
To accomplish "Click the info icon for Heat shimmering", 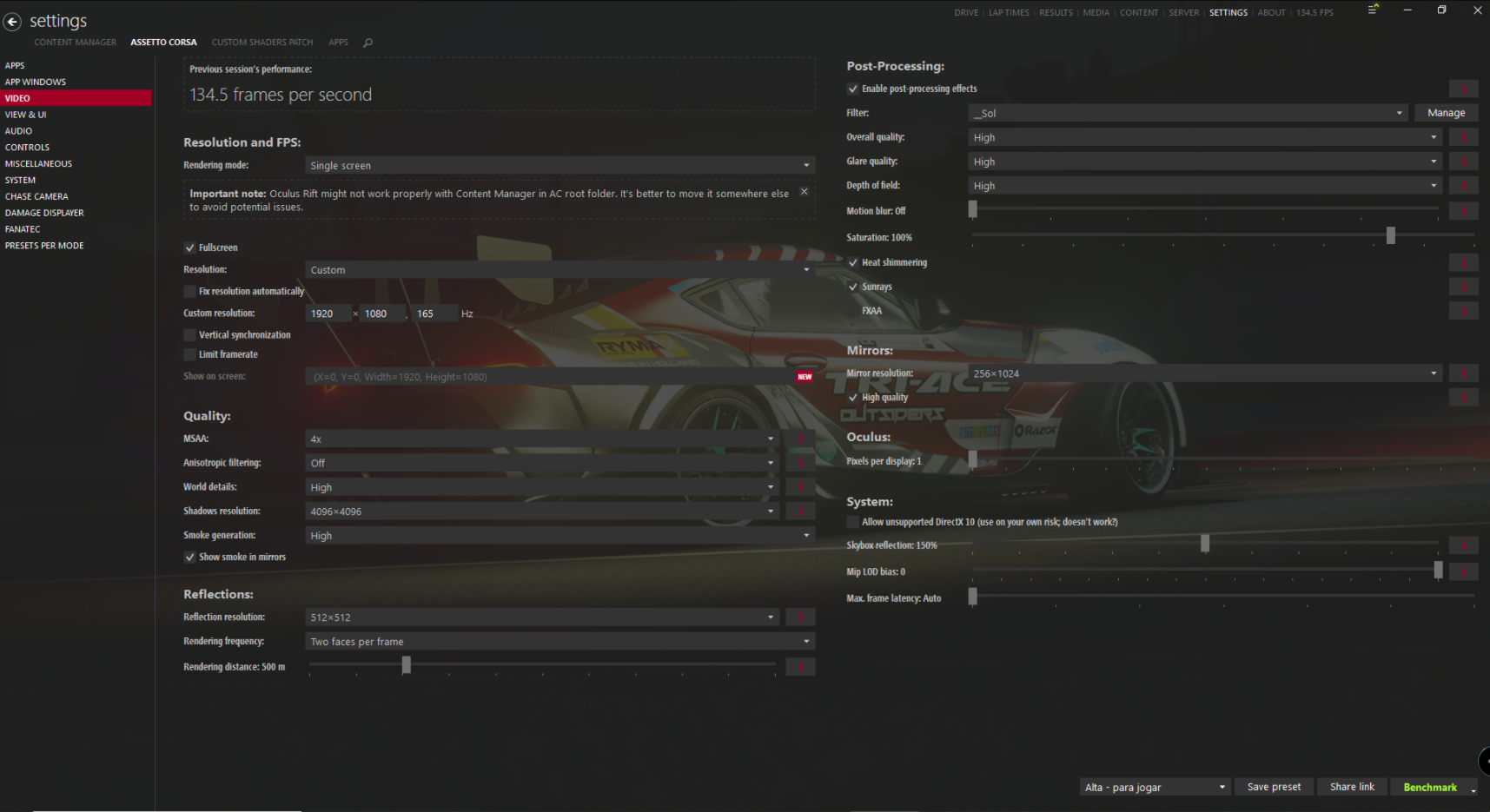I will [x=1463, y=262].
